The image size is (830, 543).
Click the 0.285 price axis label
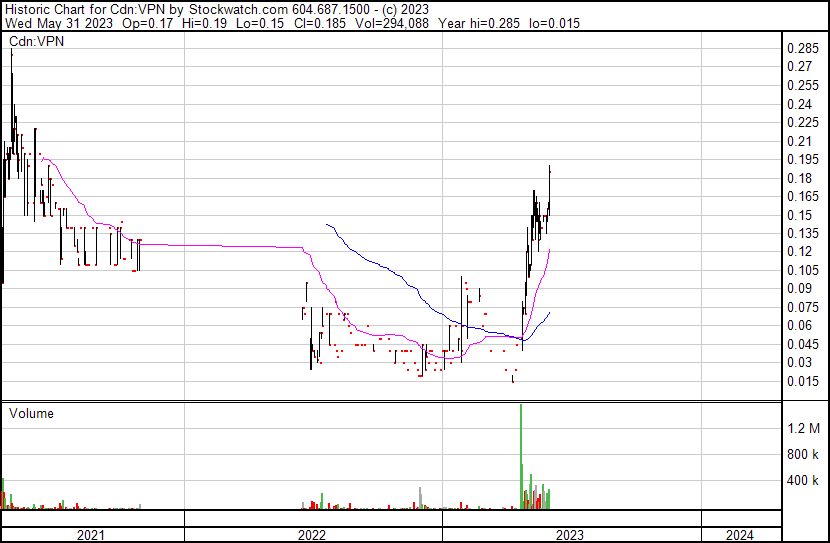click(803, 49)
